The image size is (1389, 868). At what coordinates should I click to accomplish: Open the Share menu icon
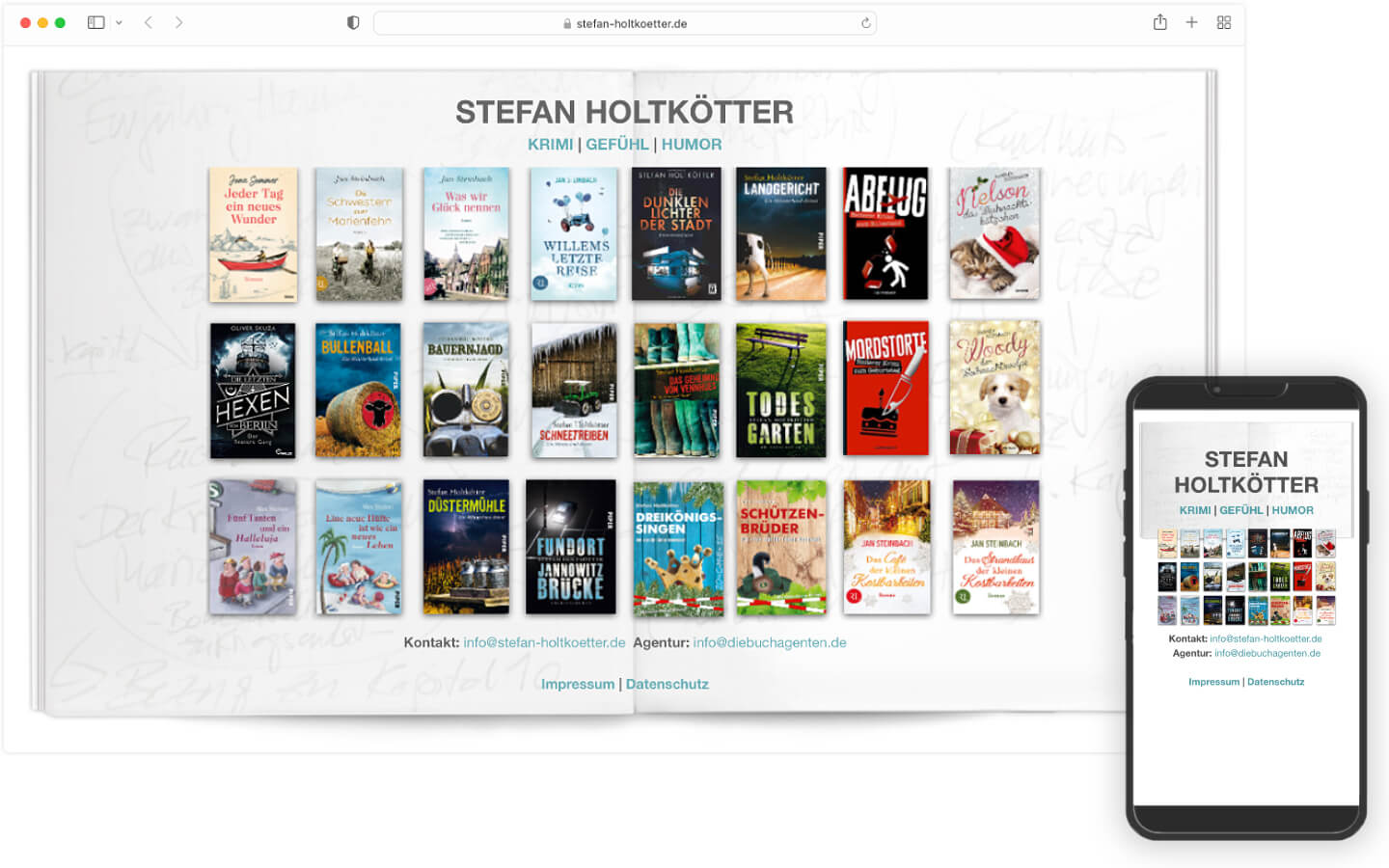[1159, 22]
